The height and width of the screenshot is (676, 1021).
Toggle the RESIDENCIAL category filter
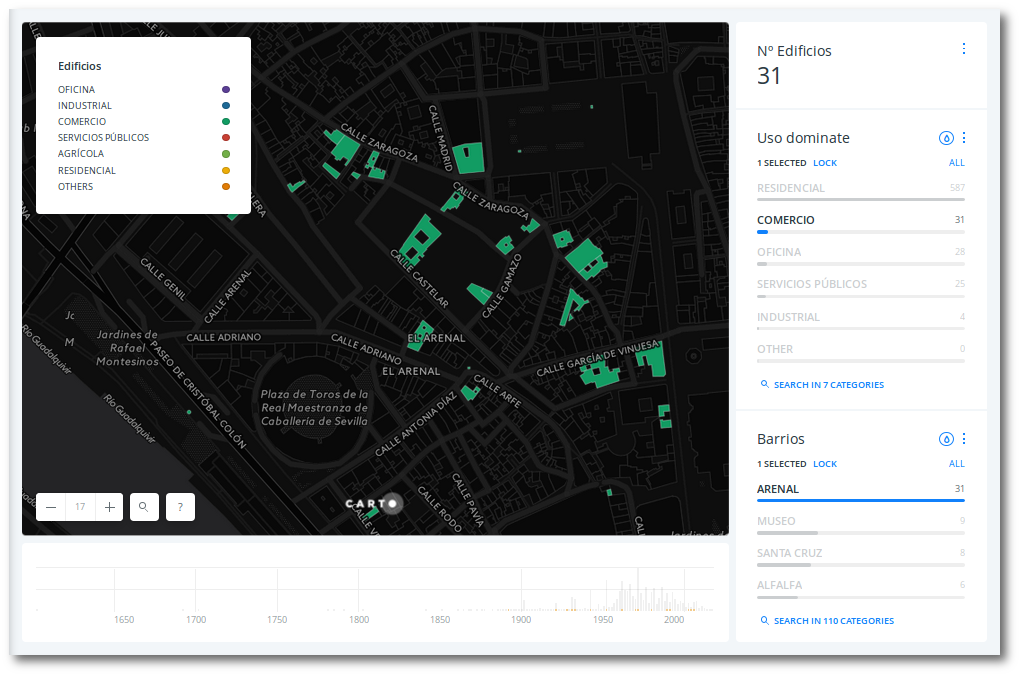791,188
